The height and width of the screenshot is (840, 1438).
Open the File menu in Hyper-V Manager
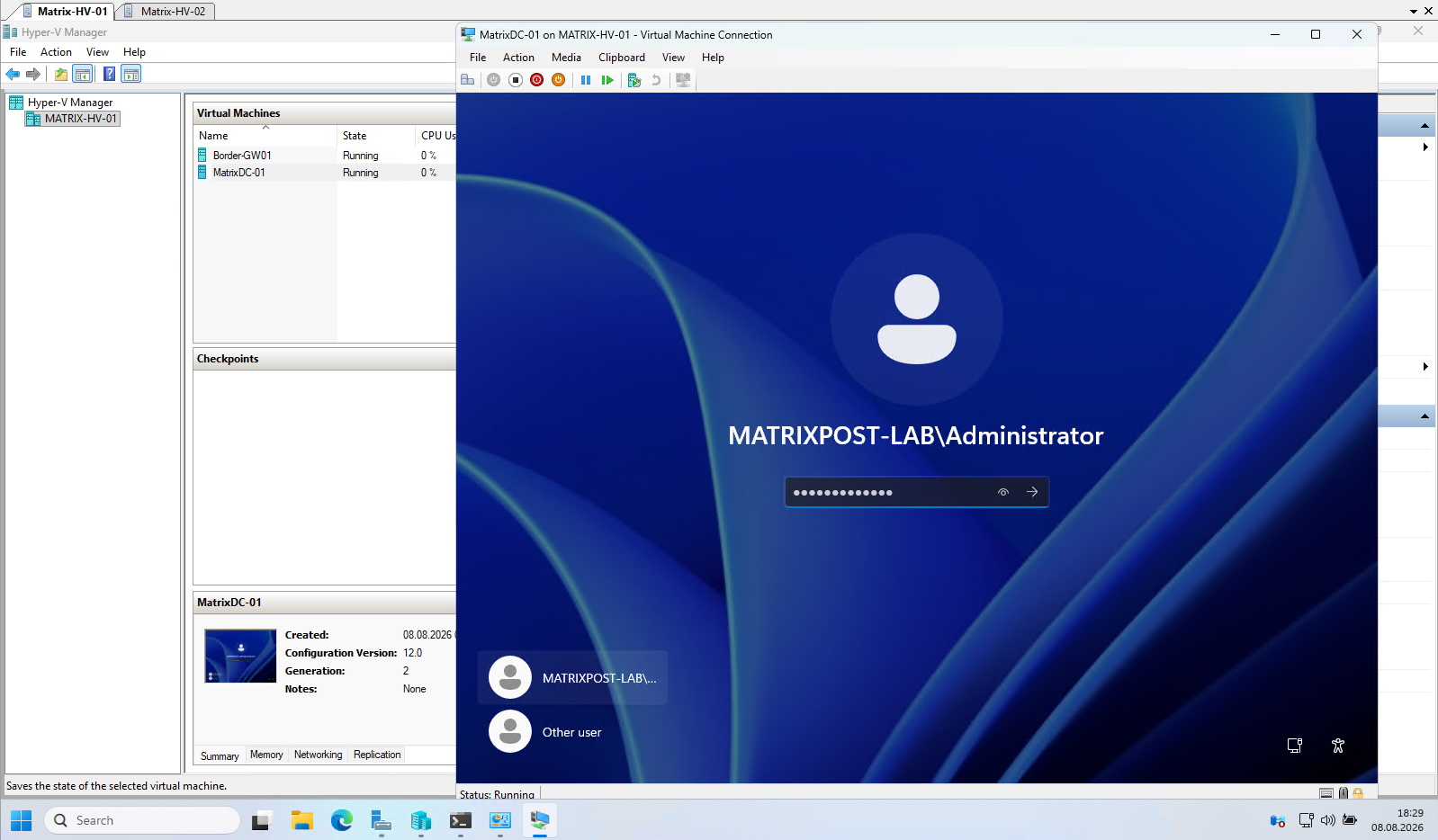(18, 52)
